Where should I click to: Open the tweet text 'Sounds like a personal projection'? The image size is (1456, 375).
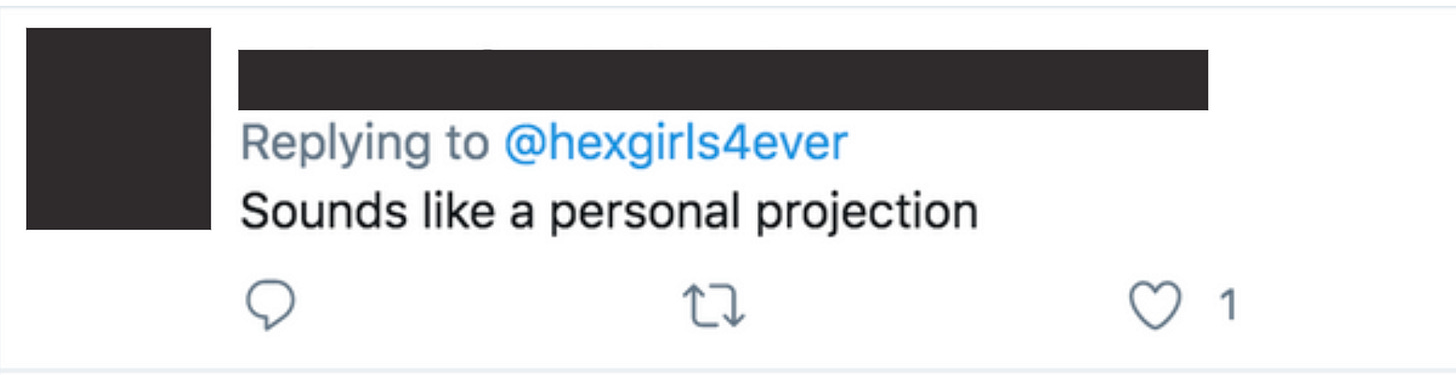pyautogui.click(x=609, y=212)
